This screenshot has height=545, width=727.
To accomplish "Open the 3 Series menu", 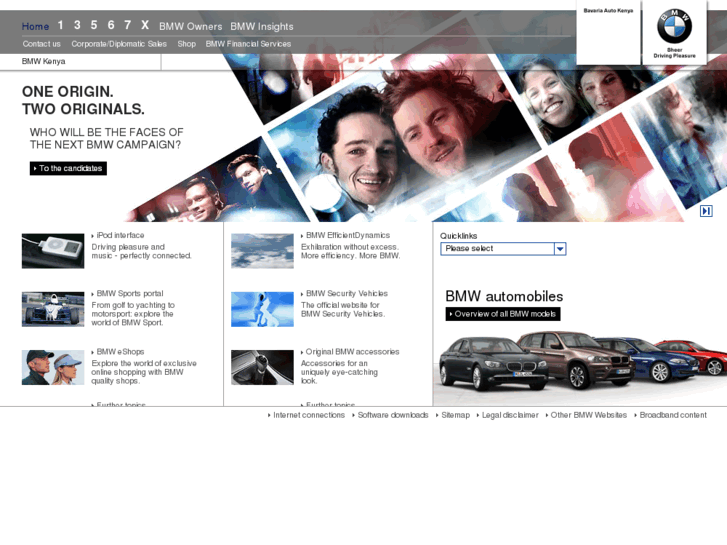I will point(77,25).
